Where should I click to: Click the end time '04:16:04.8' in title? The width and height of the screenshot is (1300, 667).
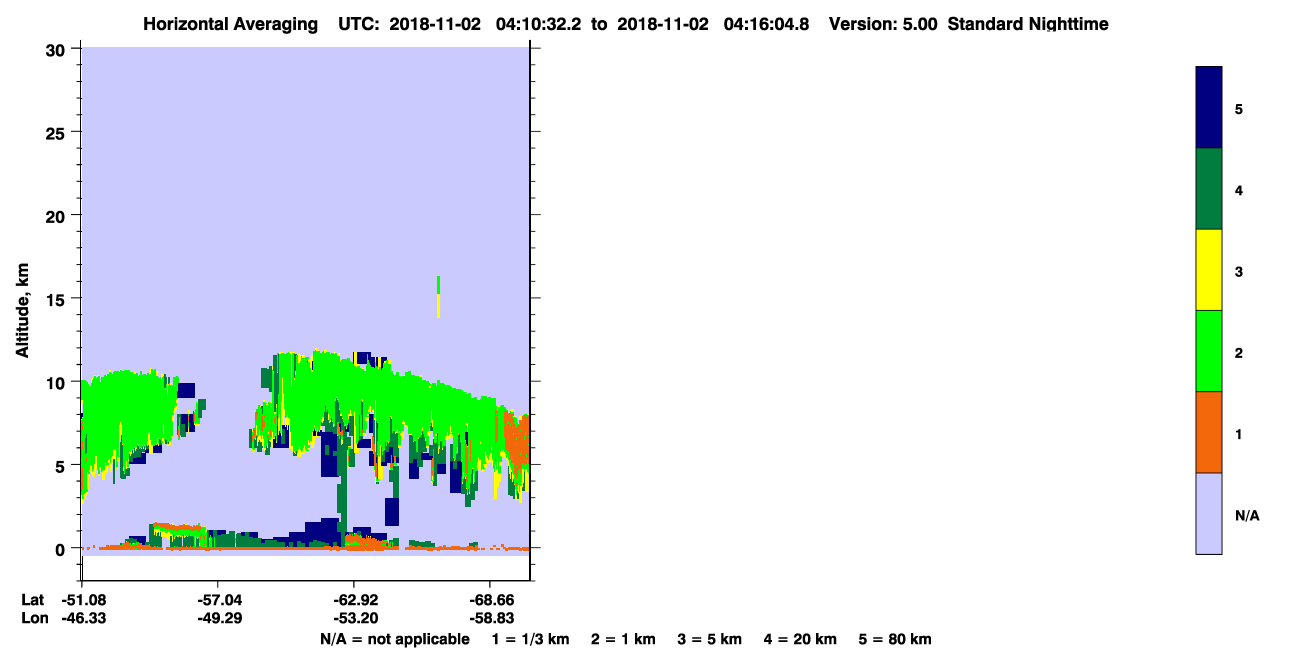click(768, 24)
